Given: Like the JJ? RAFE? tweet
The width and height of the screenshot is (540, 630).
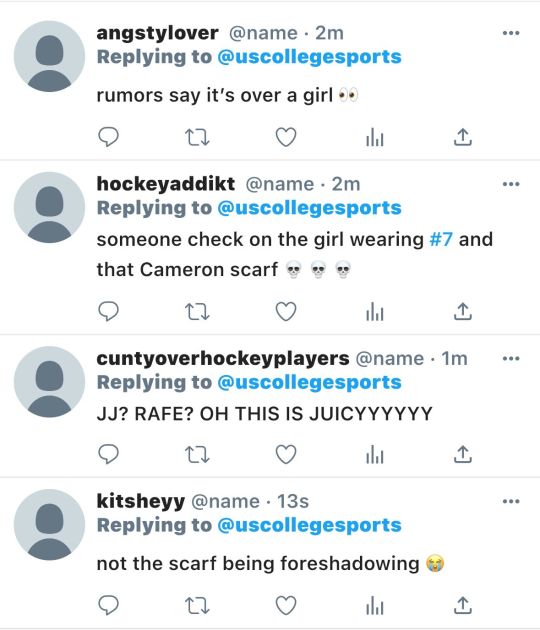Looking at the screenshot, I should [x=286, y=454].
